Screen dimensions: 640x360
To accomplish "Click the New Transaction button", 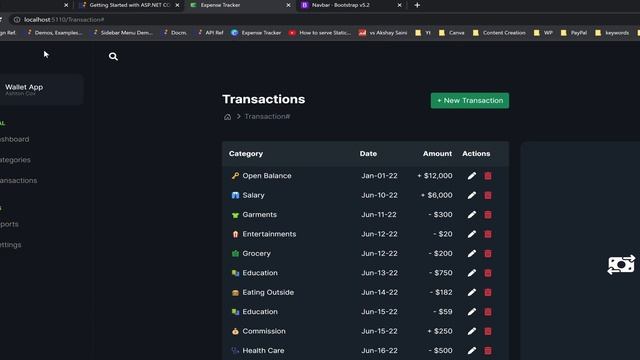I will tap(470, 100).
